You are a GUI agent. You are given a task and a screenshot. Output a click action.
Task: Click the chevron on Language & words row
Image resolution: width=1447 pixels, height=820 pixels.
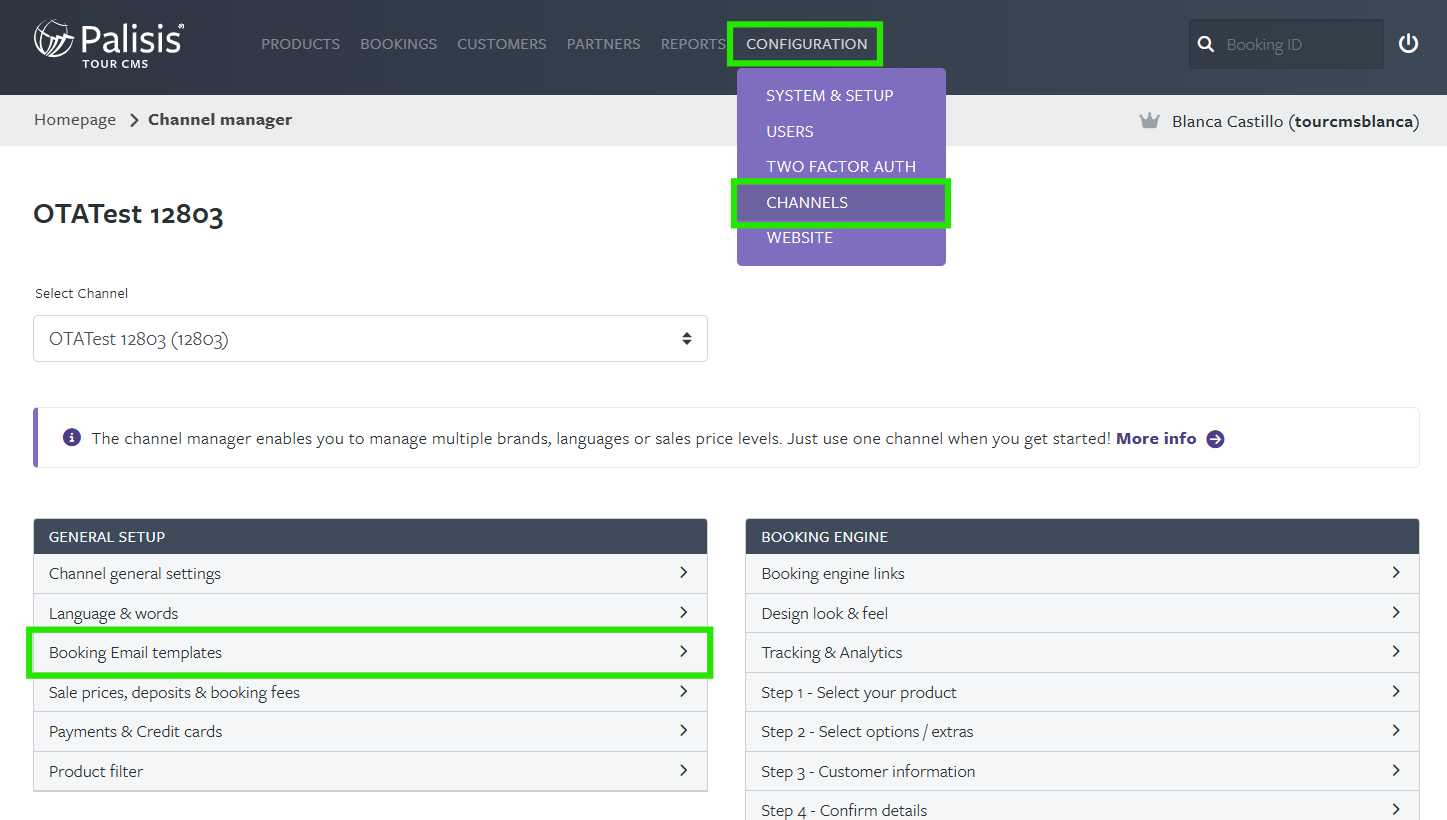pyautogui.click(x=684, y=612)
